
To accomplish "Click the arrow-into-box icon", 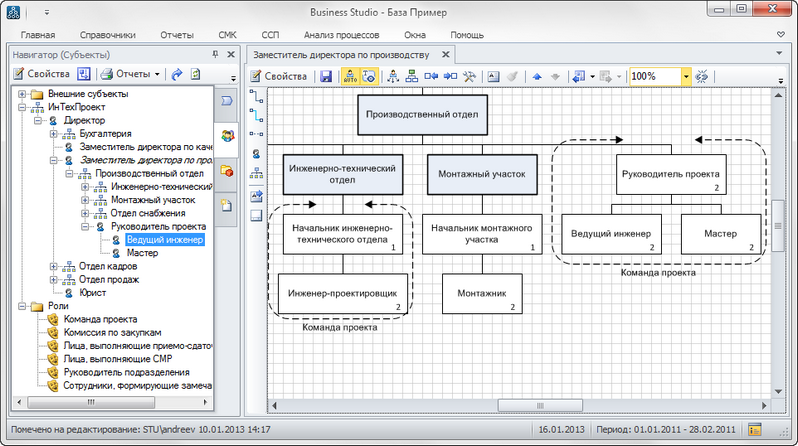I will [450, 76].
